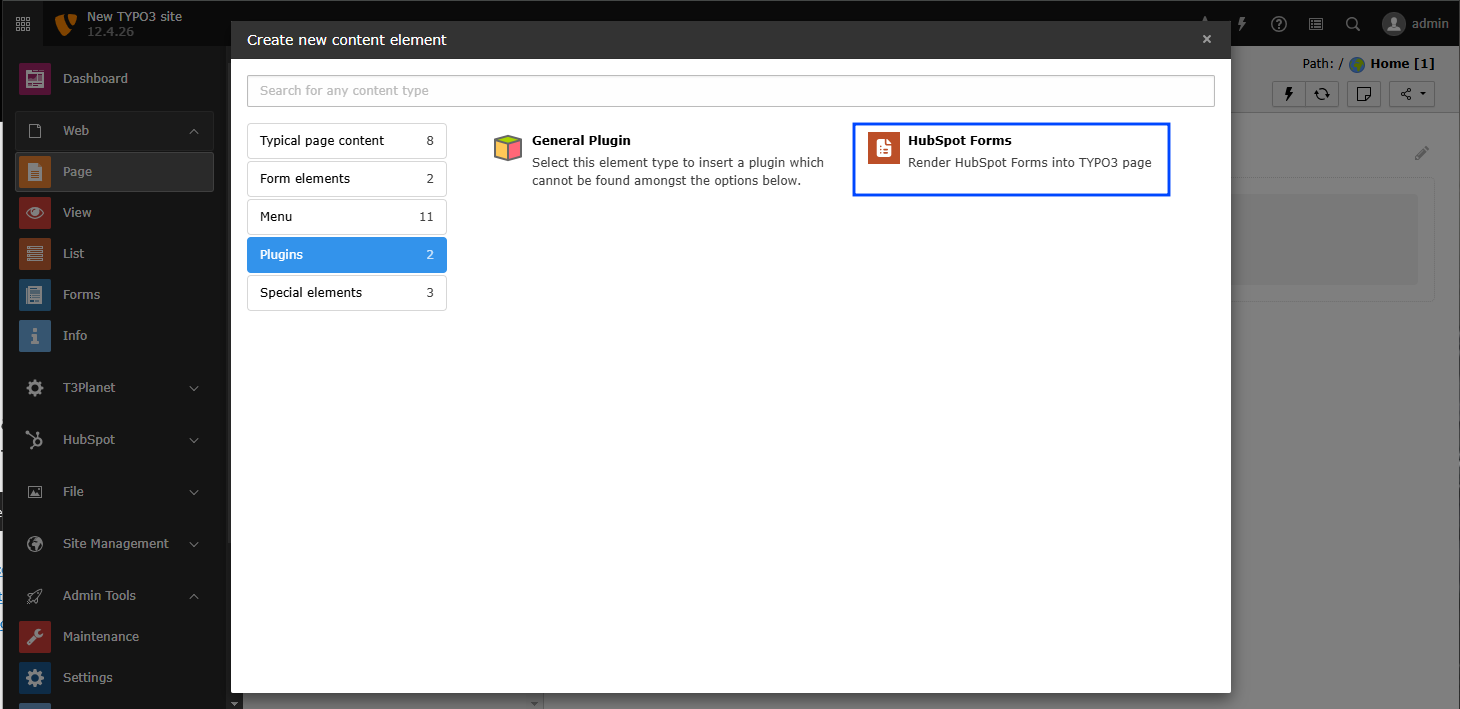Switch to Special elements tab
Viewport: 1460px width, 709px height.
[347, 293]
